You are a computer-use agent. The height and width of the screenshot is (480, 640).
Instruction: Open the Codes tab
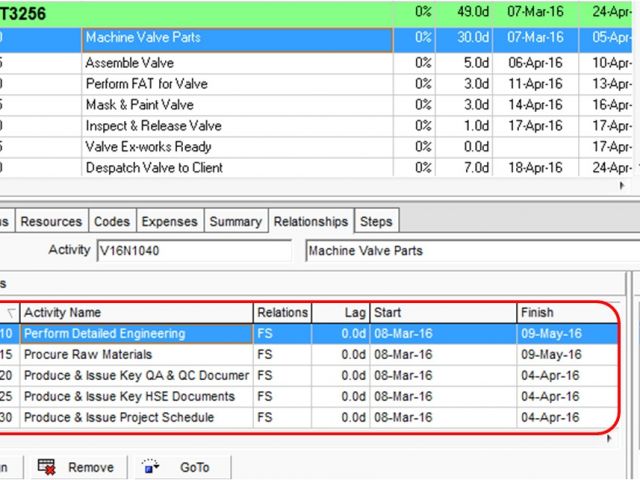pos(111,221)
